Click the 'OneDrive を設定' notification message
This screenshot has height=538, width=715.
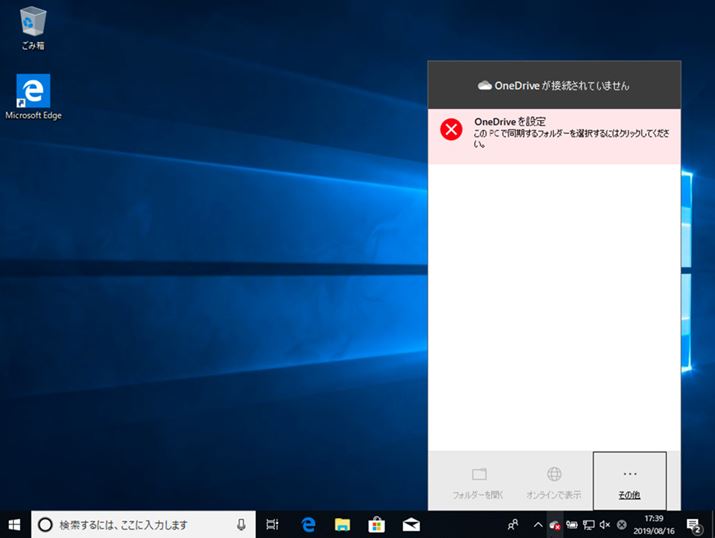554,136
